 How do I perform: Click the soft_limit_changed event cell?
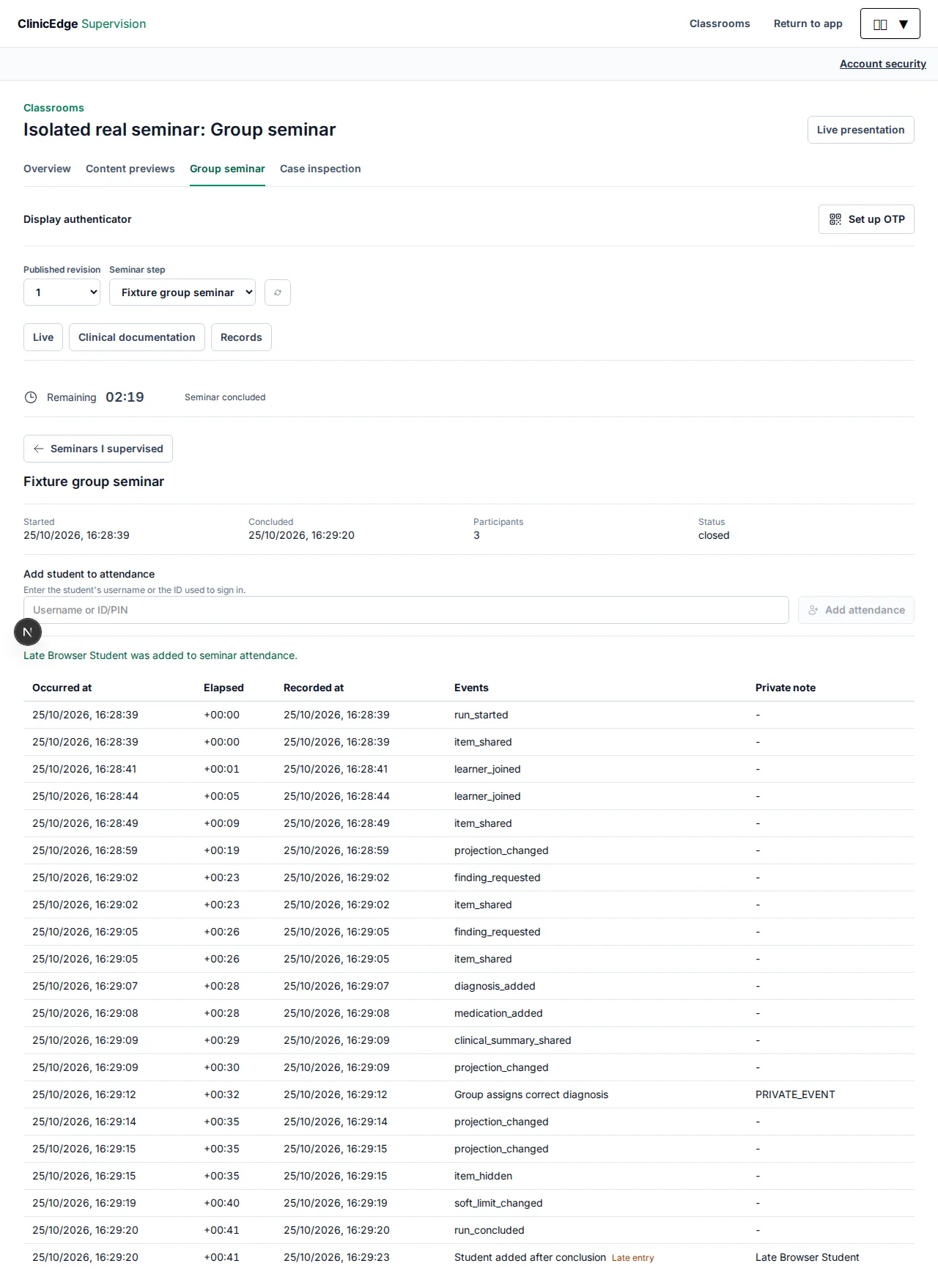point(498,1203)
